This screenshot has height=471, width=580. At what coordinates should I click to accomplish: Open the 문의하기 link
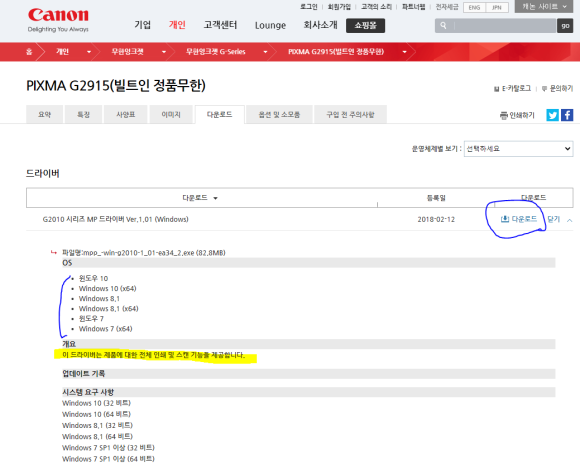[557, 88]
